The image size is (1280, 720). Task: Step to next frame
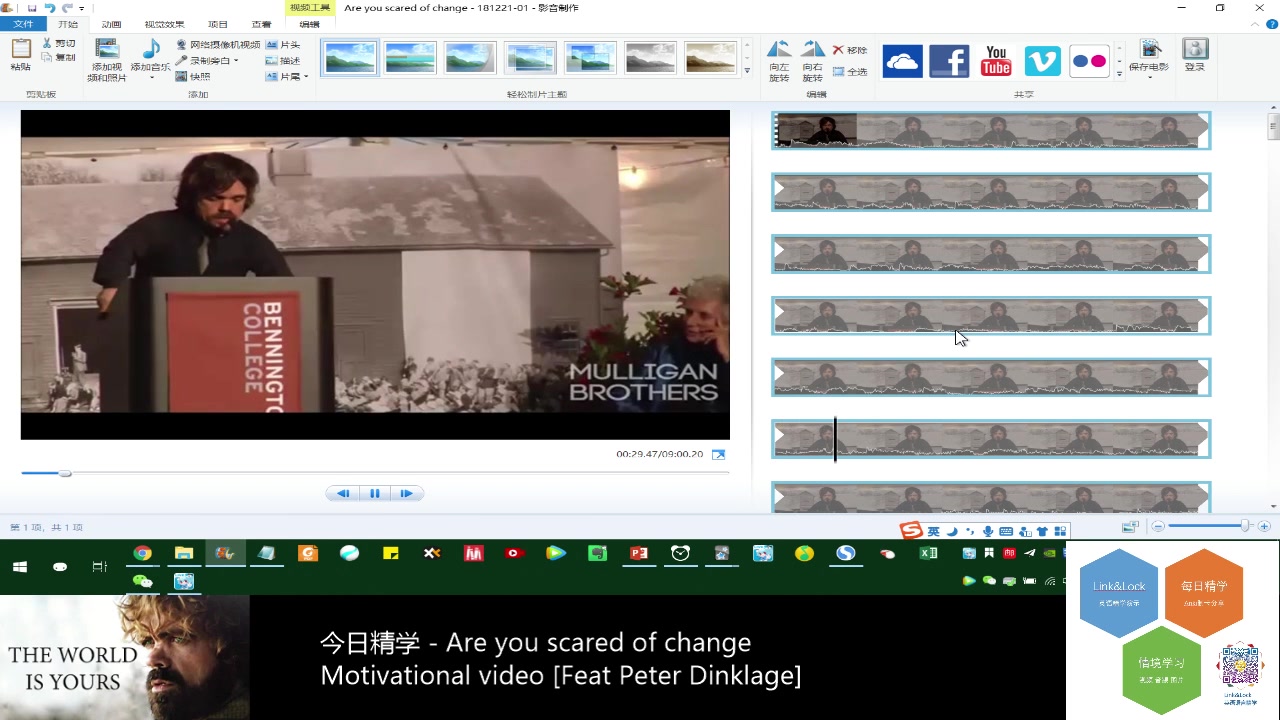[407, 493]
